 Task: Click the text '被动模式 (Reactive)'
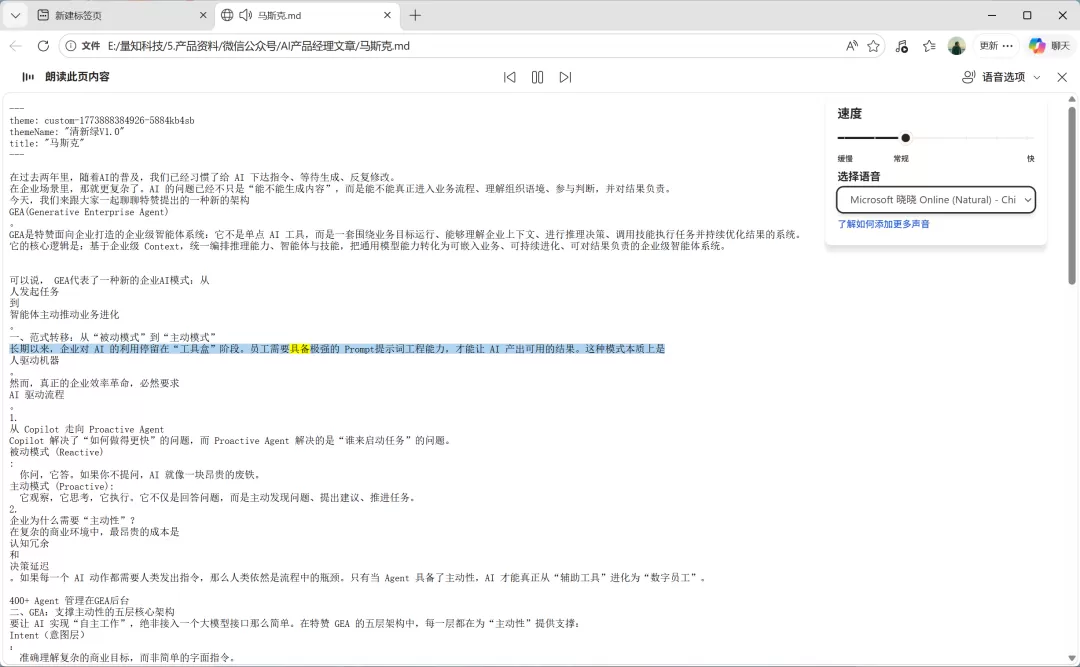coord(56,452)
